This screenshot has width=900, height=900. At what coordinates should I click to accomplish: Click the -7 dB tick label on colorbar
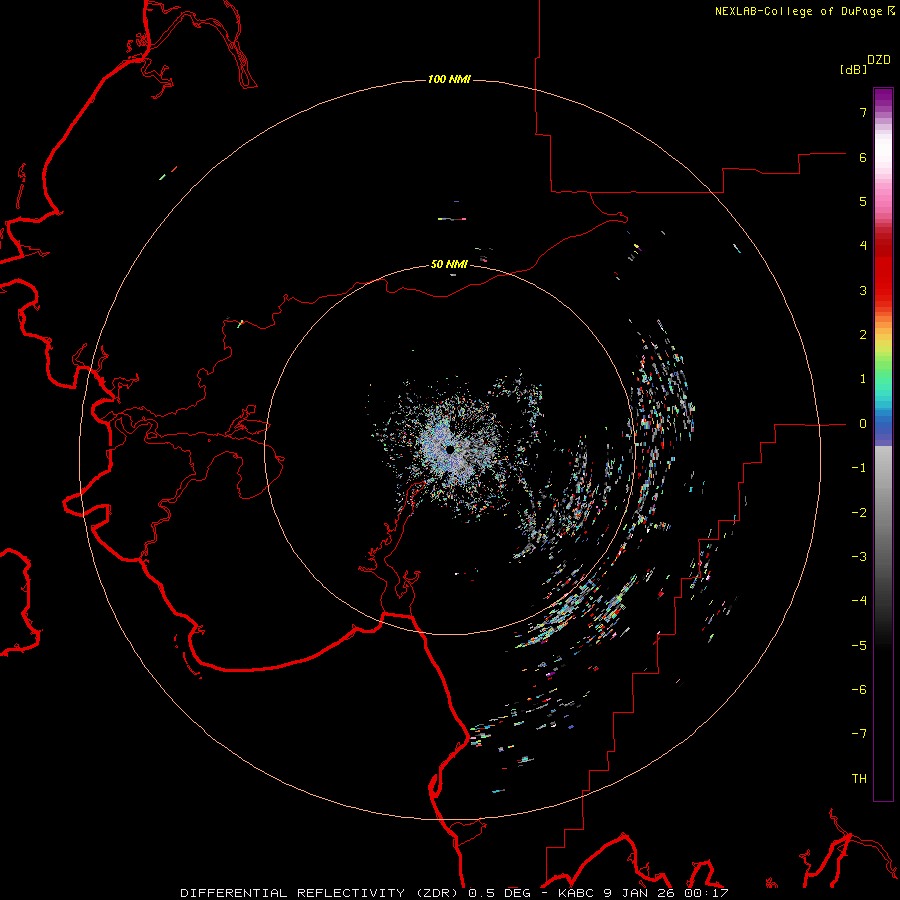point(859,734)
